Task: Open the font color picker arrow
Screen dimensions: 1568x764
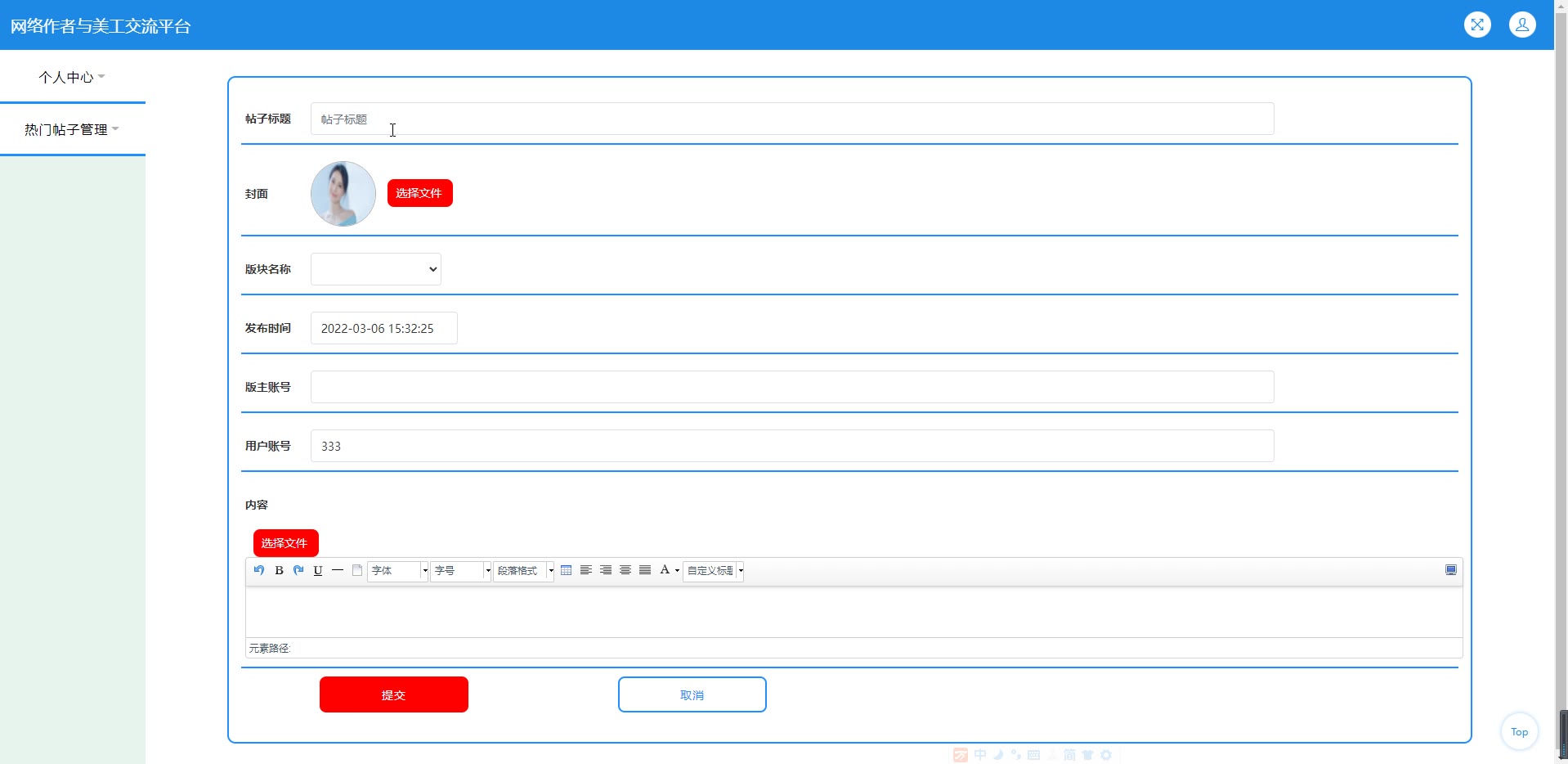Action: pos(677,570)
